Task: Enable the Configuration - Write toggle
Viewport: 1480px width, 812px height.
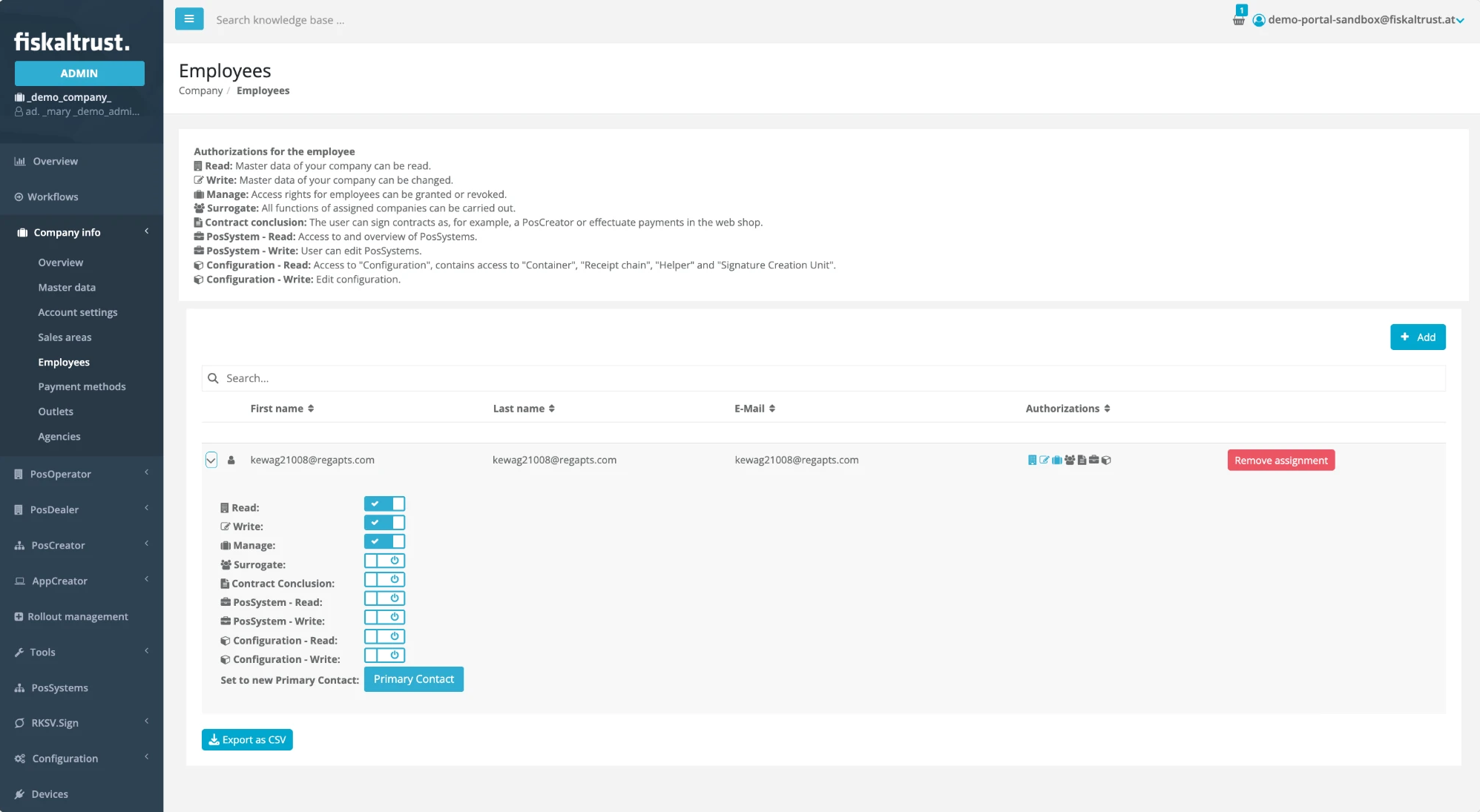Action: point(384,656)
